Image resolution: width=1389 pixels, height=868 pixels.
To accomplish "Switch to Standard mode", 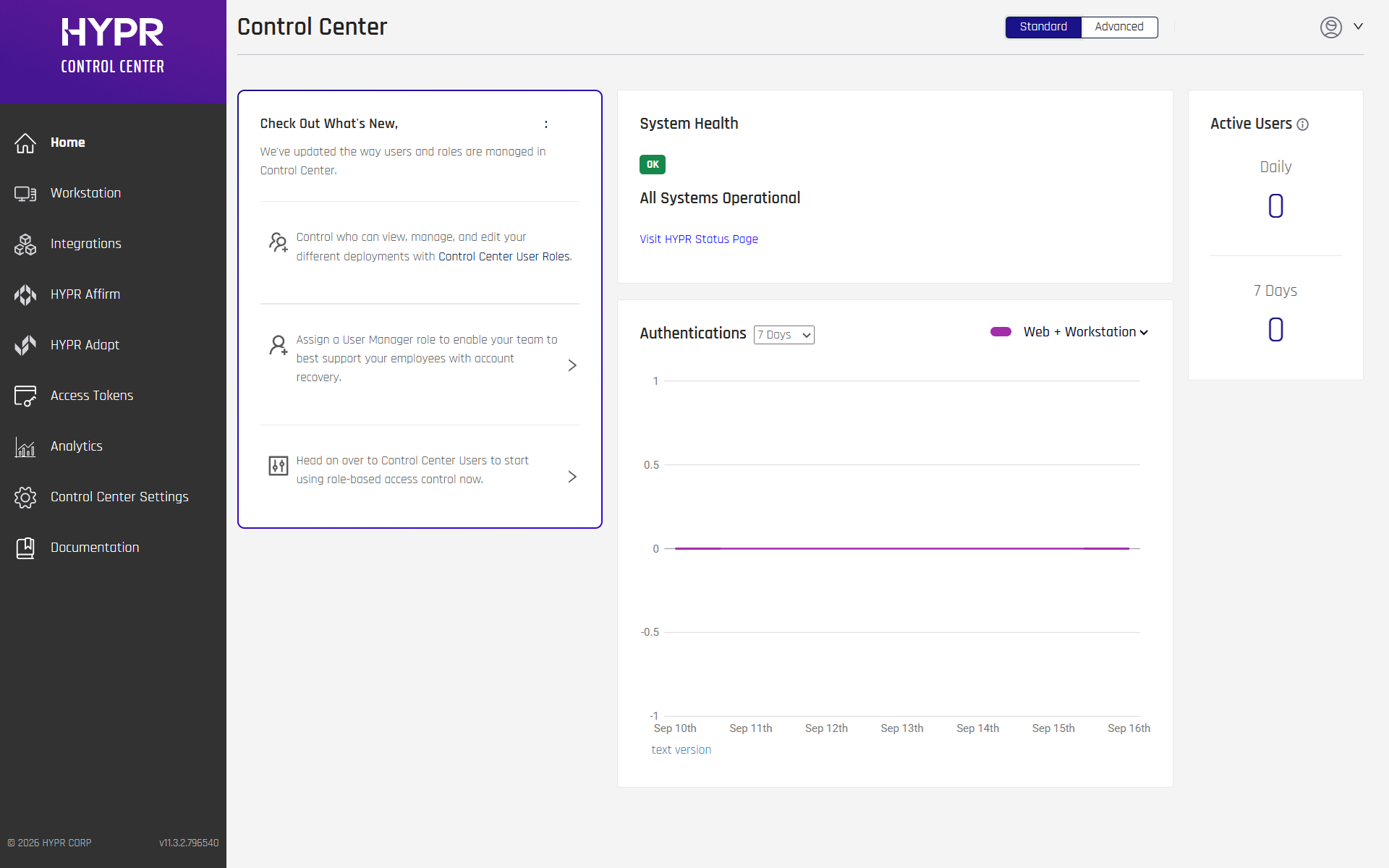I will pyautogui.click(x=1043, y=27).
